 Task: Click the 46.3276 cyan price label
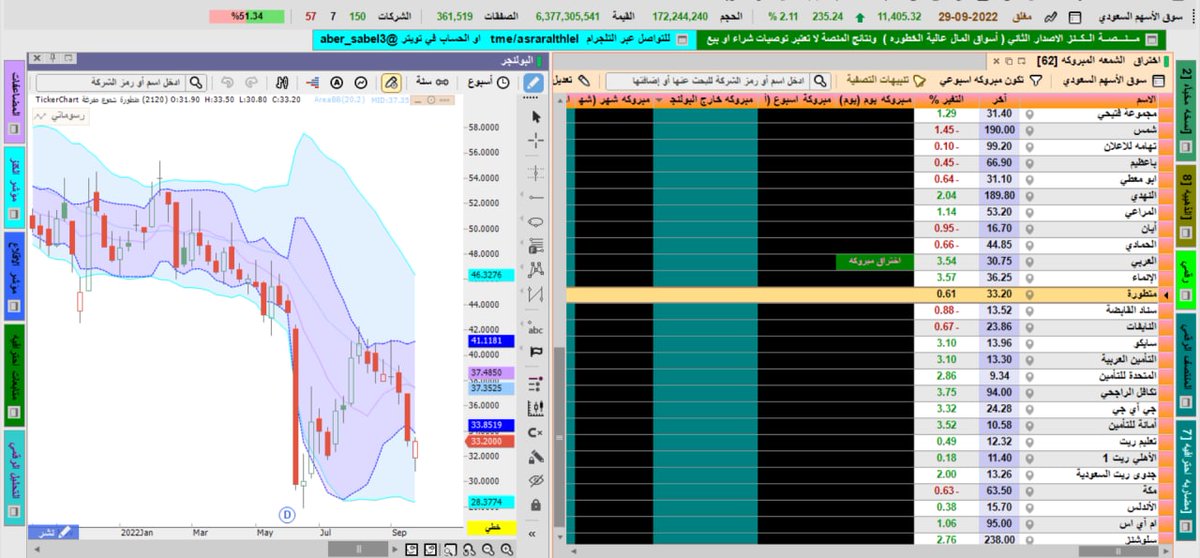(x=490, y=273)
